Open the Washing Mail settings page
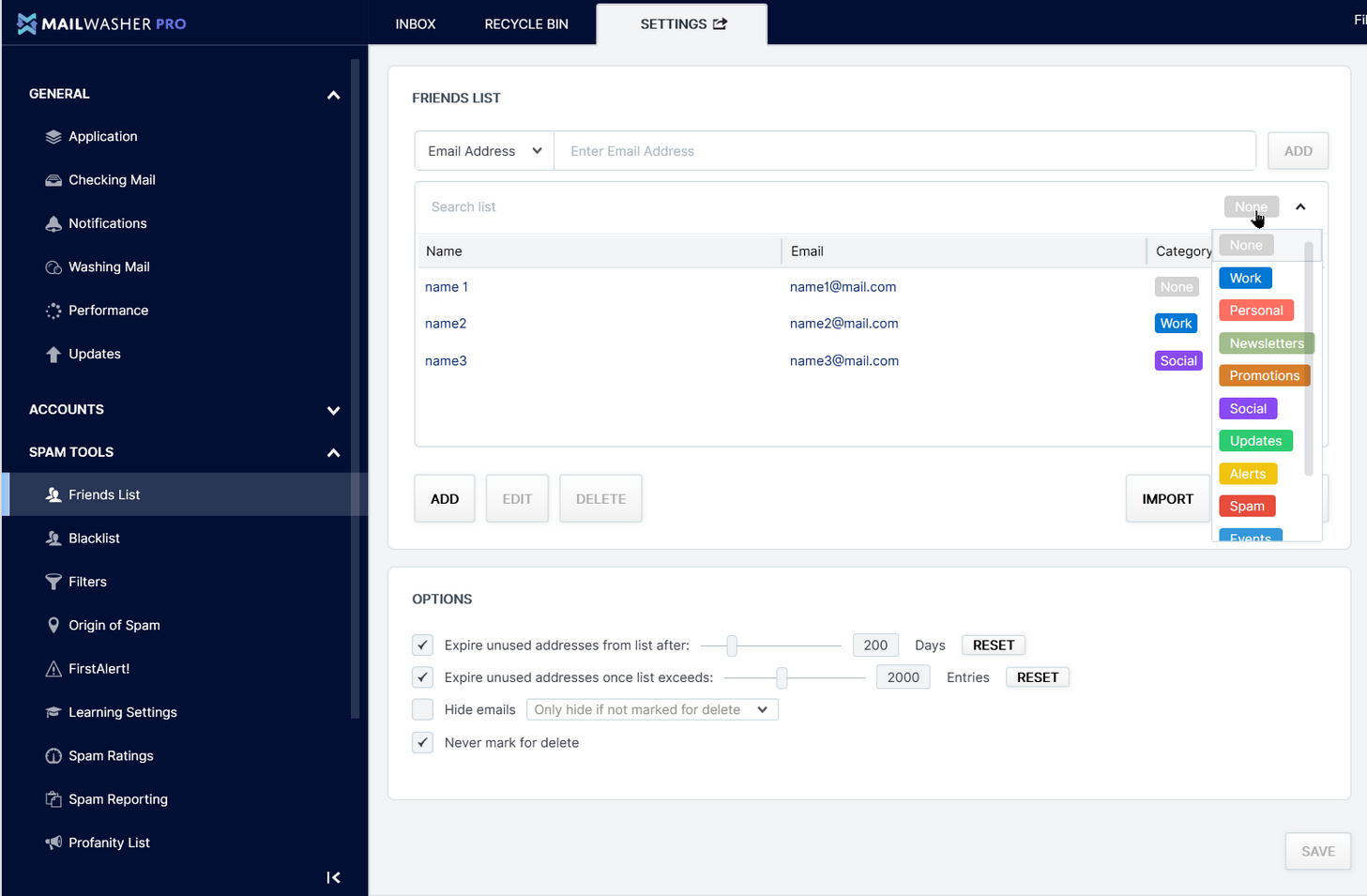This screenshot has height=896, width=1367. [x=109, y=267]
